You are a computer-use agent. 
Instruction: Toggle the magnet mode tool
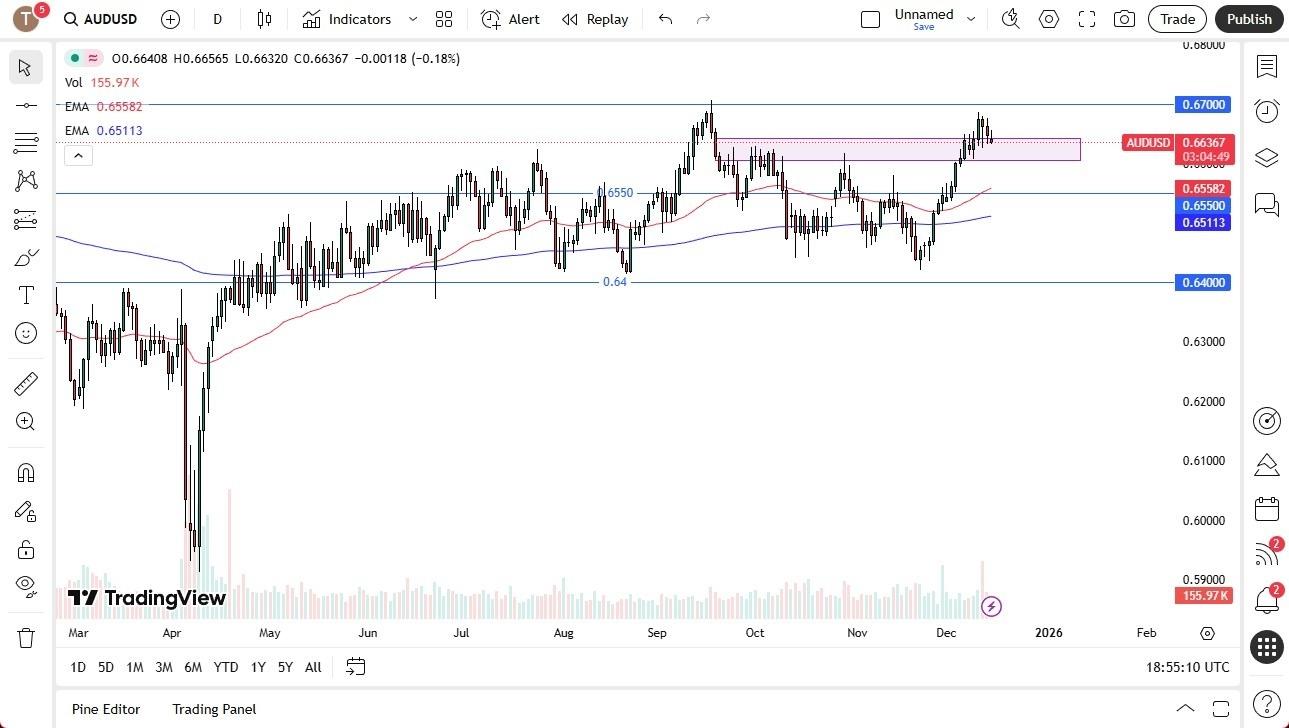point(26,472)
